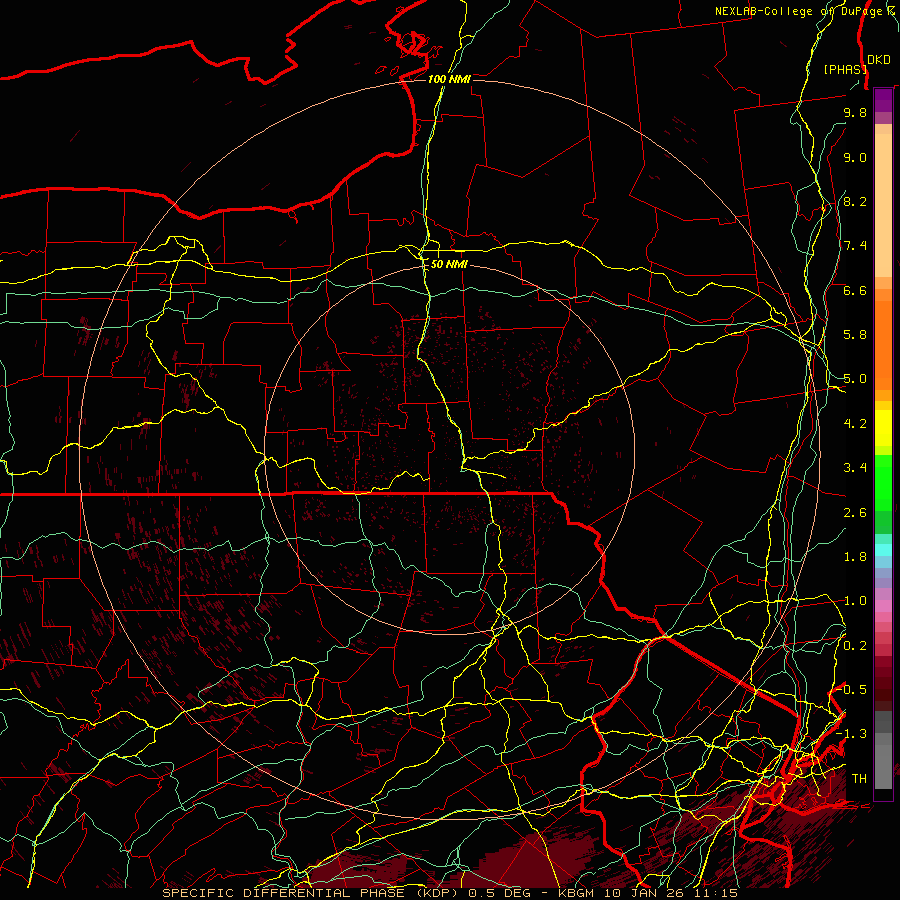
Task: Click the 100 NMI range ring label
Action: 449,79
